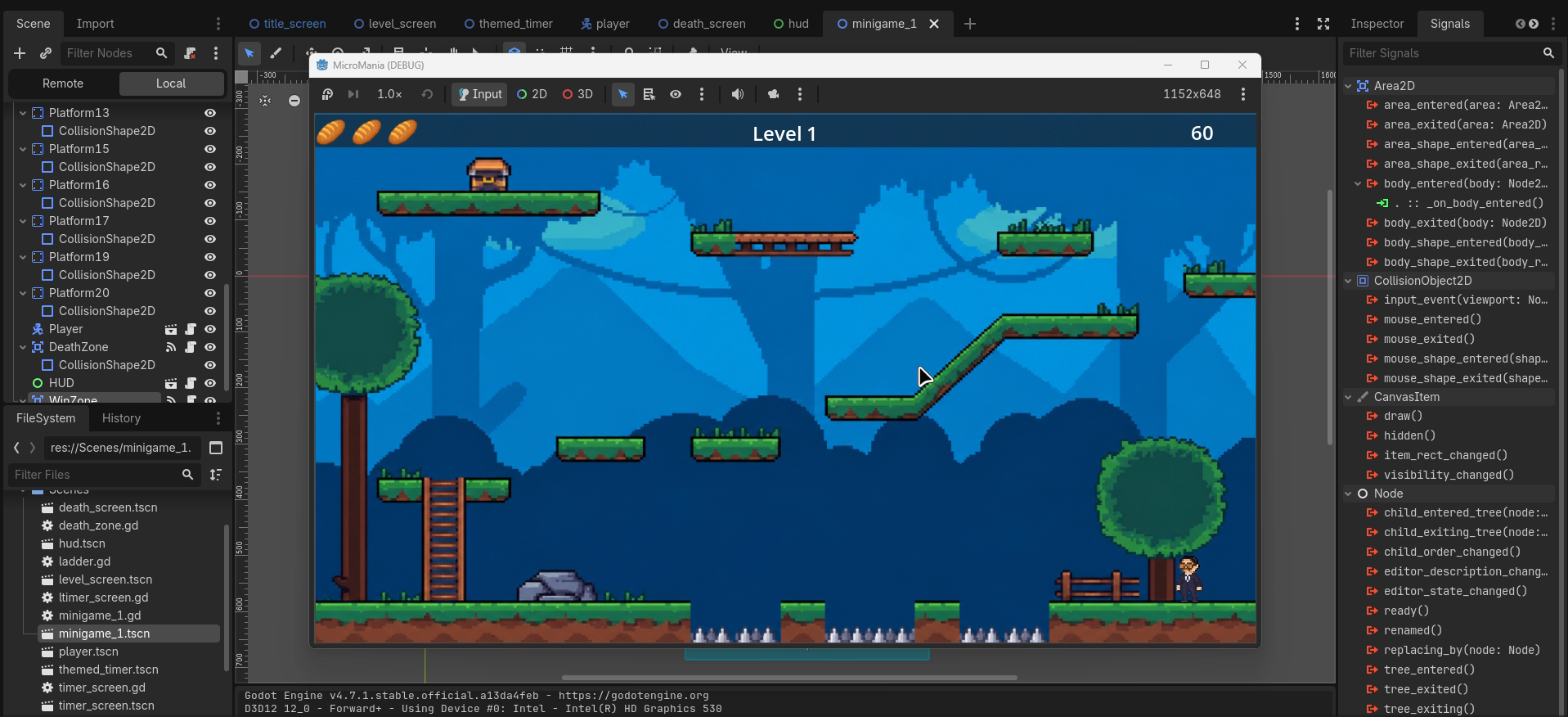Reset the game speed to default
The image size is (1568, 717).
(x=427, y=94)
